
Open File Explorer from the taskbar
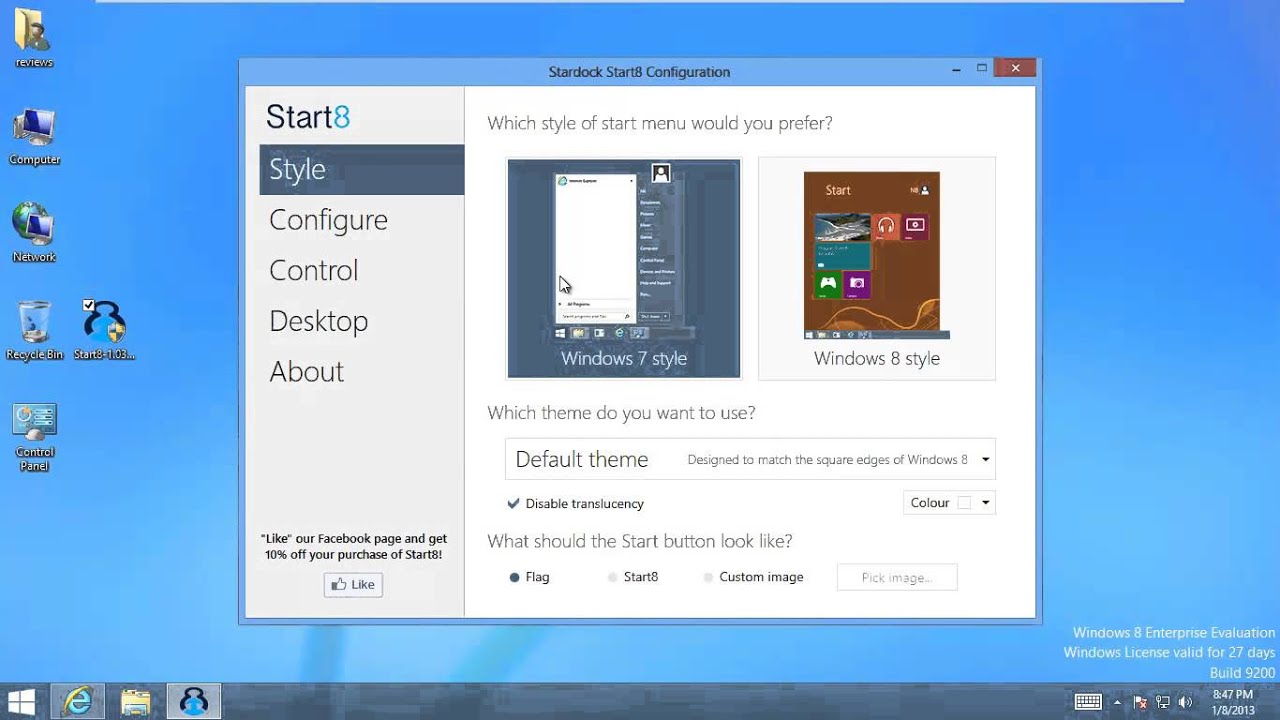[x=136, y=701]
